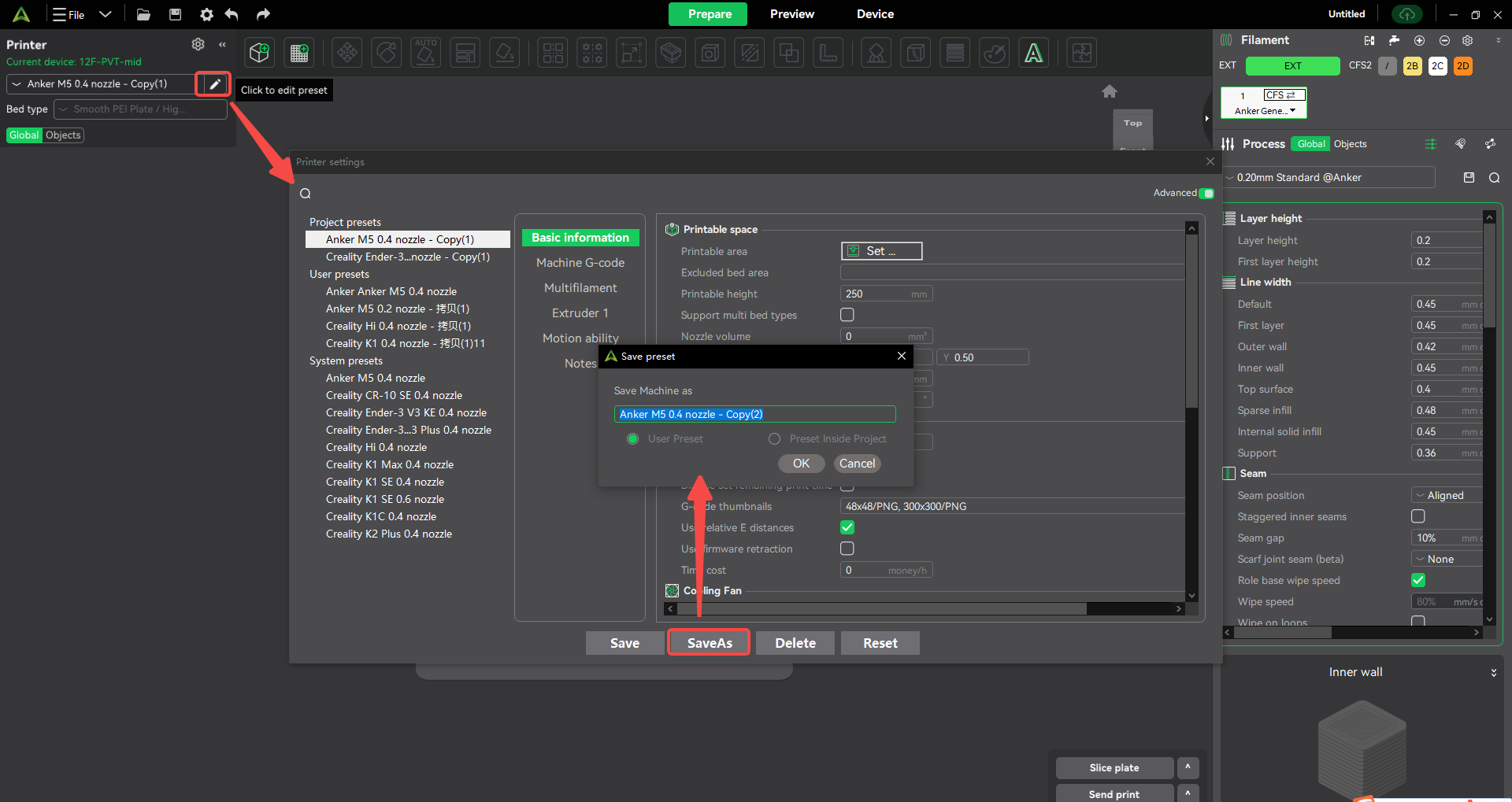Uncheck Use relative E distances
1512x802 pixels.
847,527
